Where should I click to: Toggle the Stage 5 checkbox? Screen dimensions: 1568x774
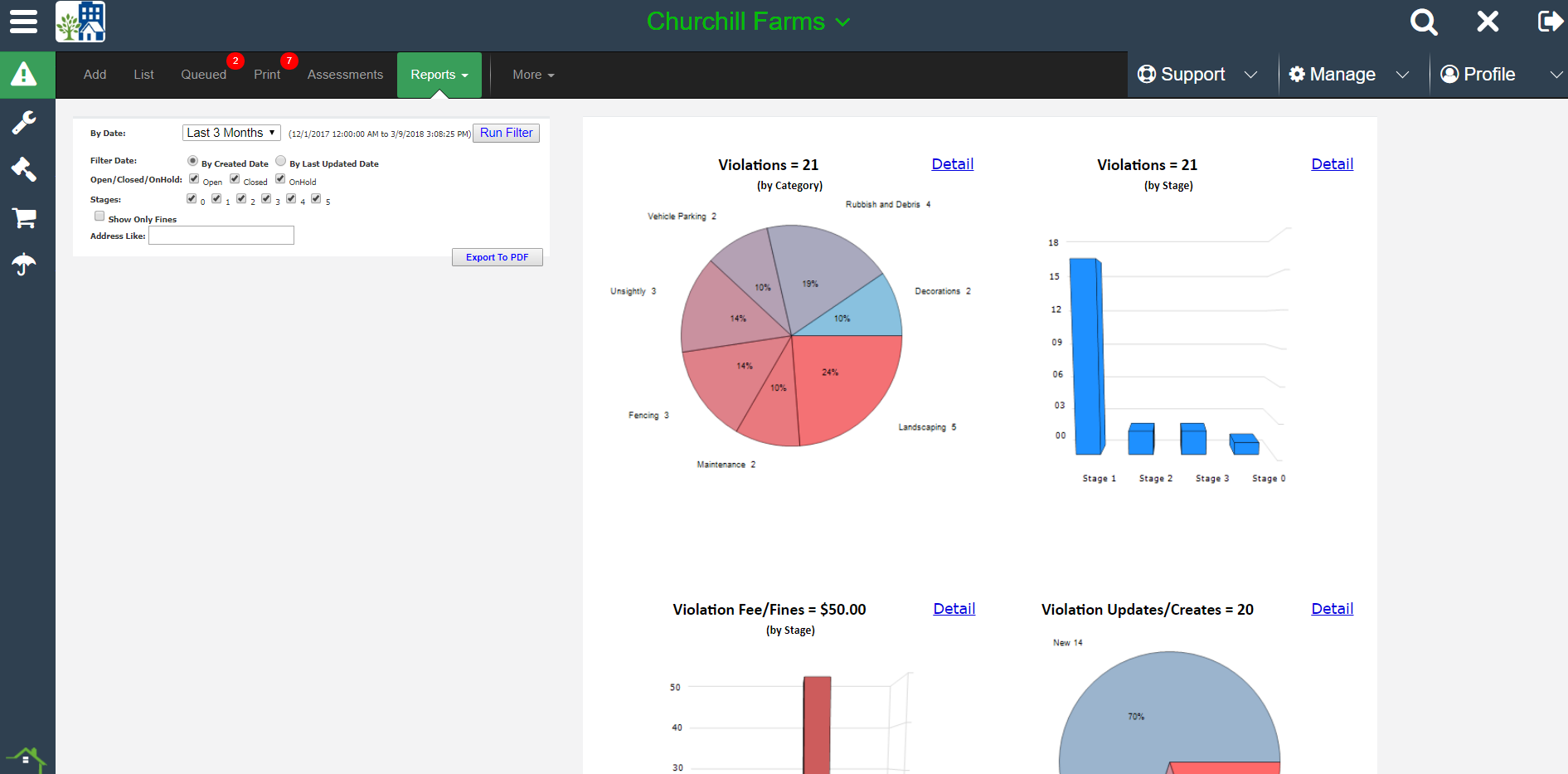(316, 199)
